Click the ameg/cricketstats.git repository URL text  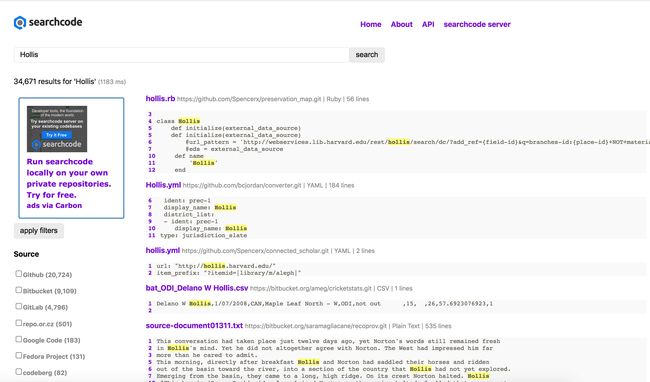311,288
